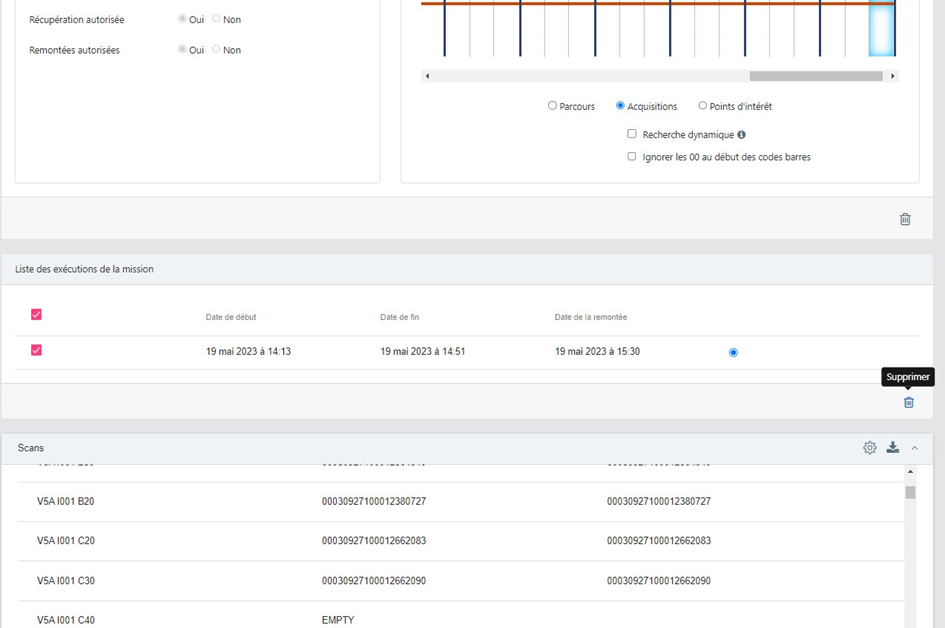The width and height of the screenshot is (945, 628).
Task: Click the start date 19 mai 2023 à 14:13
Action: click(248, 351)
